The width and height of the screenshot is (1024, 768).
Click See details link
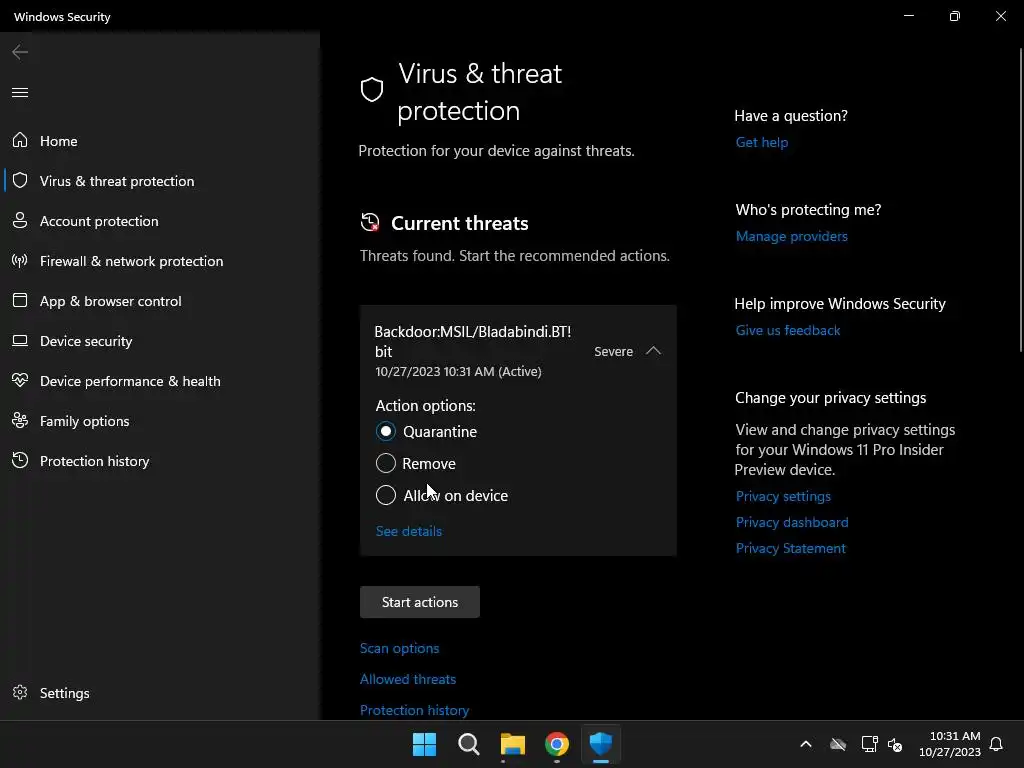coord(409,531)
